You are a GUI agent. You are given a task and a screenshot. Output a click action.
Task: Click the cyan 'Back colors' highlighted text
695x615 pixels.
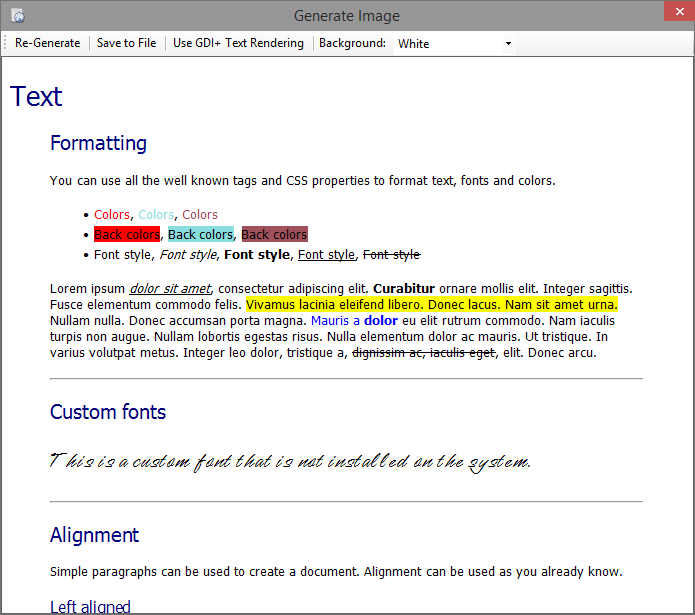(200, 235)
